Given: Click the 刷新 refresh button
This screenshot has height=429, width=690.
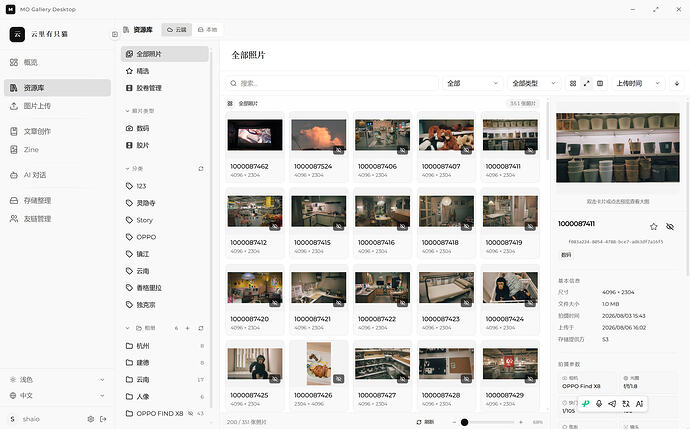Looking at the screenshot, I should [425, 422].
